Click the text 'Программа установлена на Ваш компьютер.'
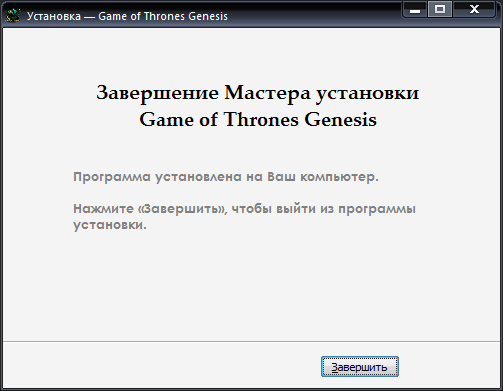This screenshot has width=503, height=391. click(x=226, y=177)
